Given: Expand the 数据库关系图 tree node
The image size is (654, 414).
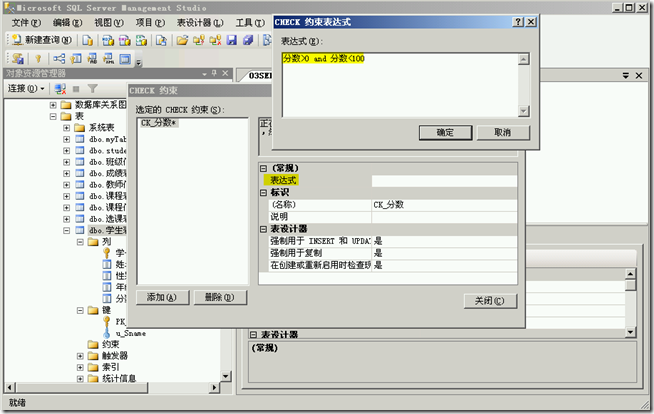Looking at the screenshot, I should point(53,105).
